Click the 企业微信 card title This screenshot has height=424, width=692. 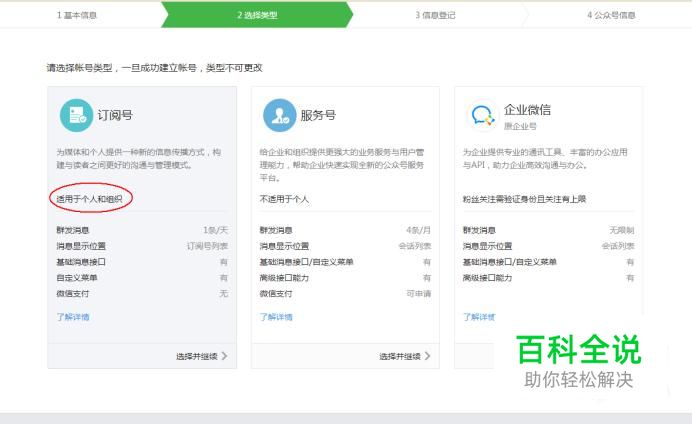tap(527, 109)
